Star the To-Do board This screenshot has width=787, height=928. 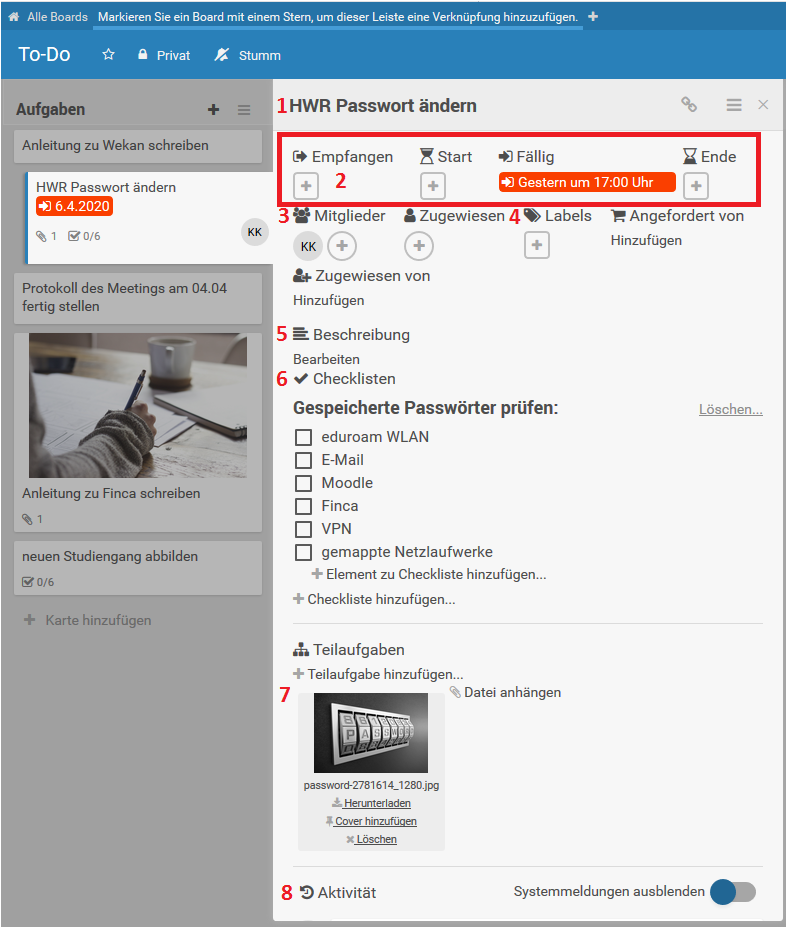pos(109,55)
